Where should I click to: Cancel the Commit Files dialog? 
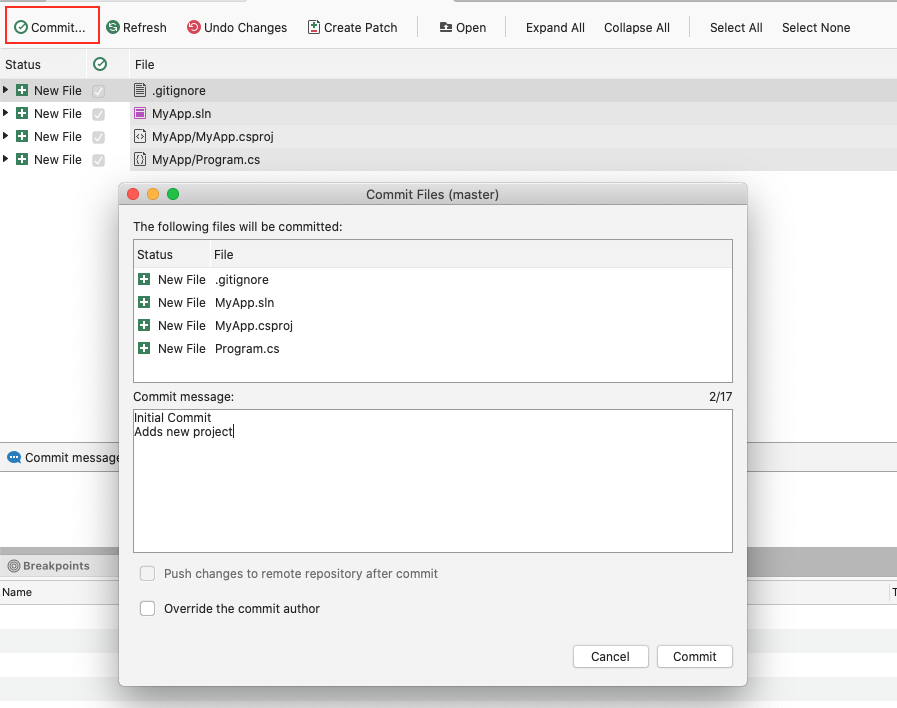610,656
